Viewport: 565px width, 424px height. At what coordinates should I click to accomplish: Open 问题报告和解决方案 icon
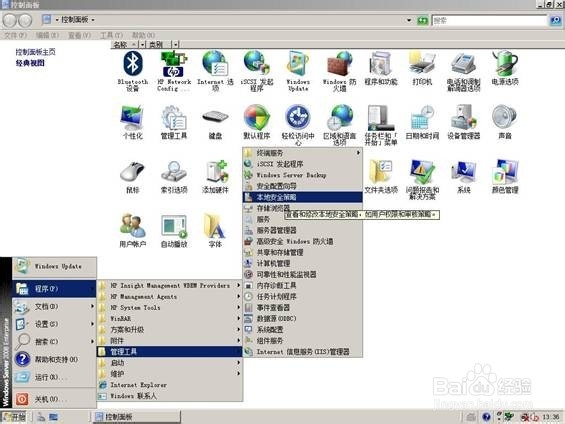(422, 179)
